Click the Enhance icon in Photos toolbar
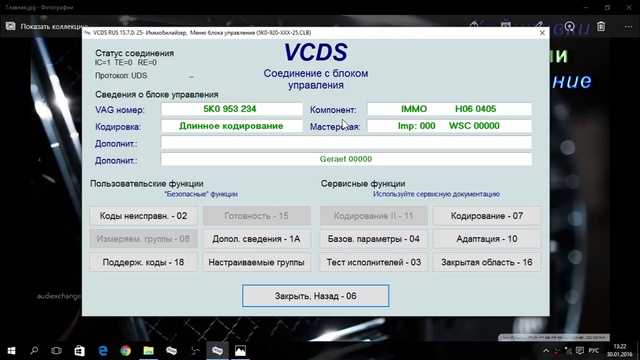 569,27
